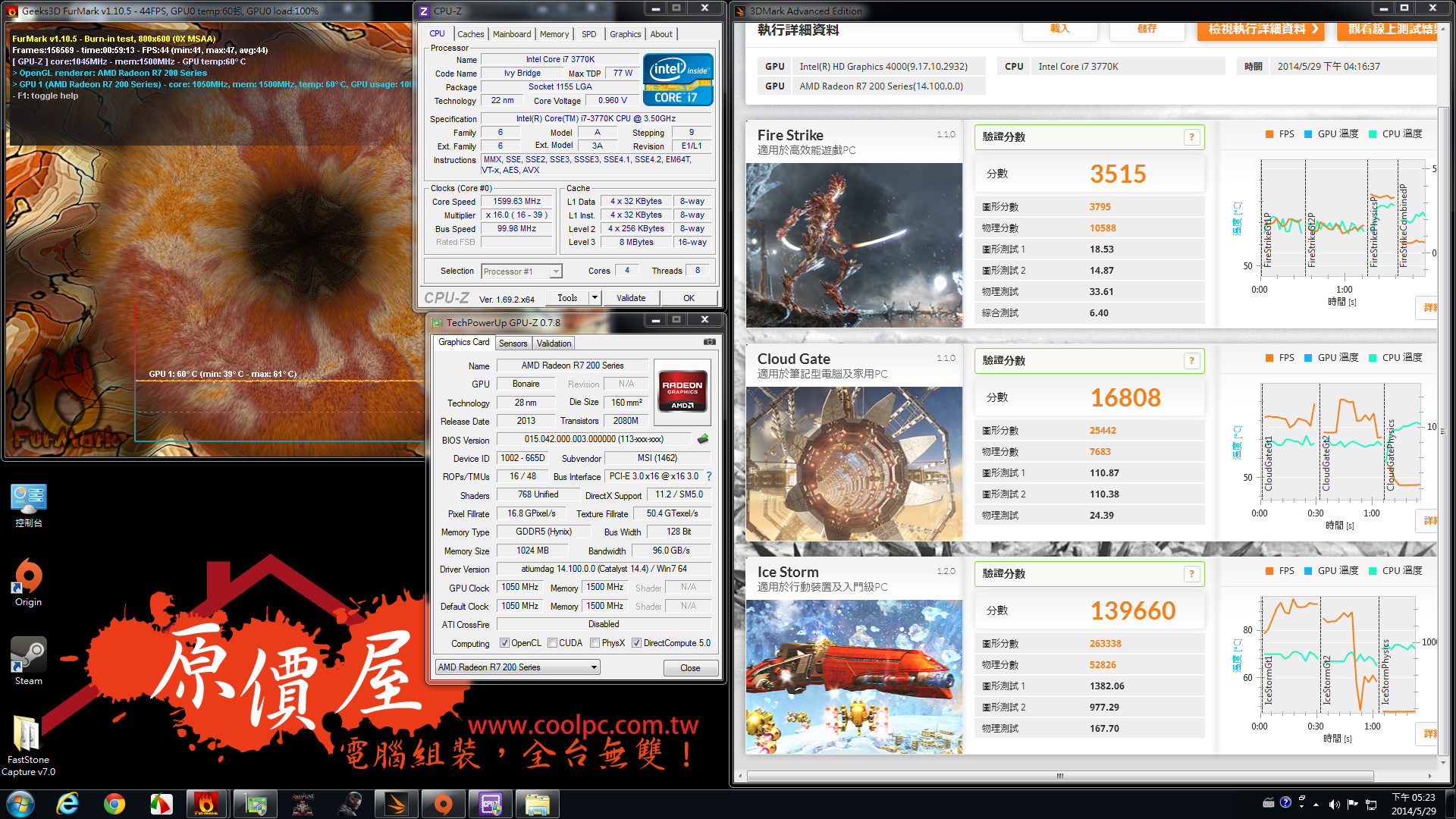Click the Intel Core i7 logo in CPU-Z
The width and height of the screenshot is (1456, 819).
678,79
